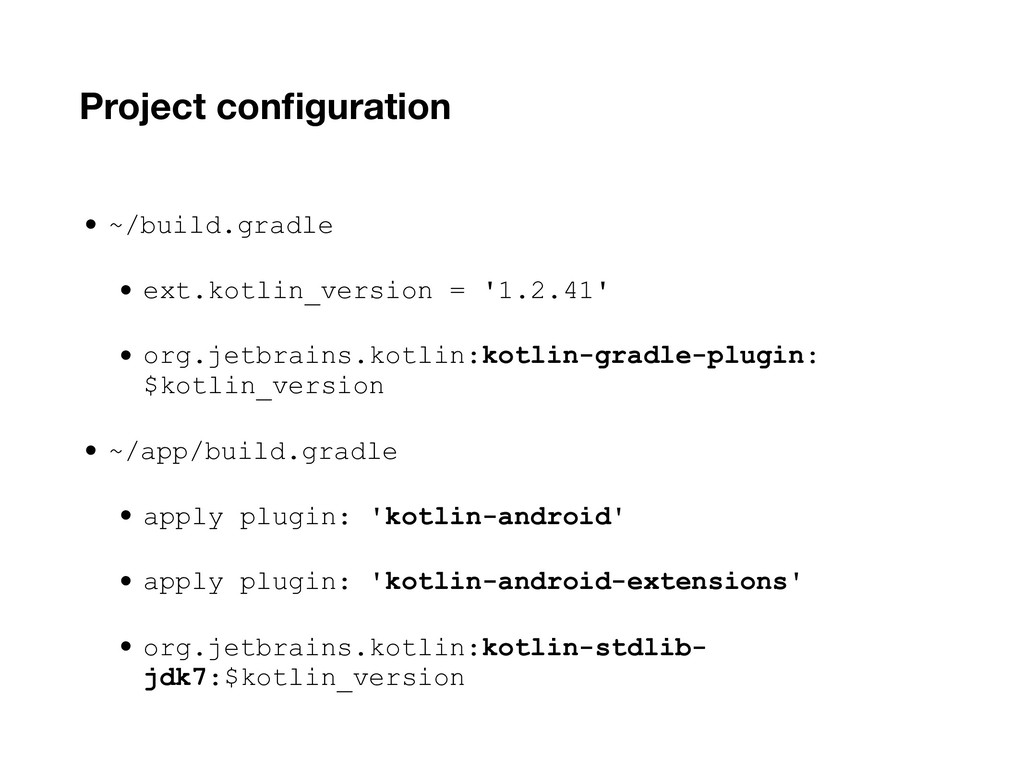Click $kotlin_version below the kotlin-gradle-plugin line
The height and width of the screenshot is (768, 1024).
[264, 386]
